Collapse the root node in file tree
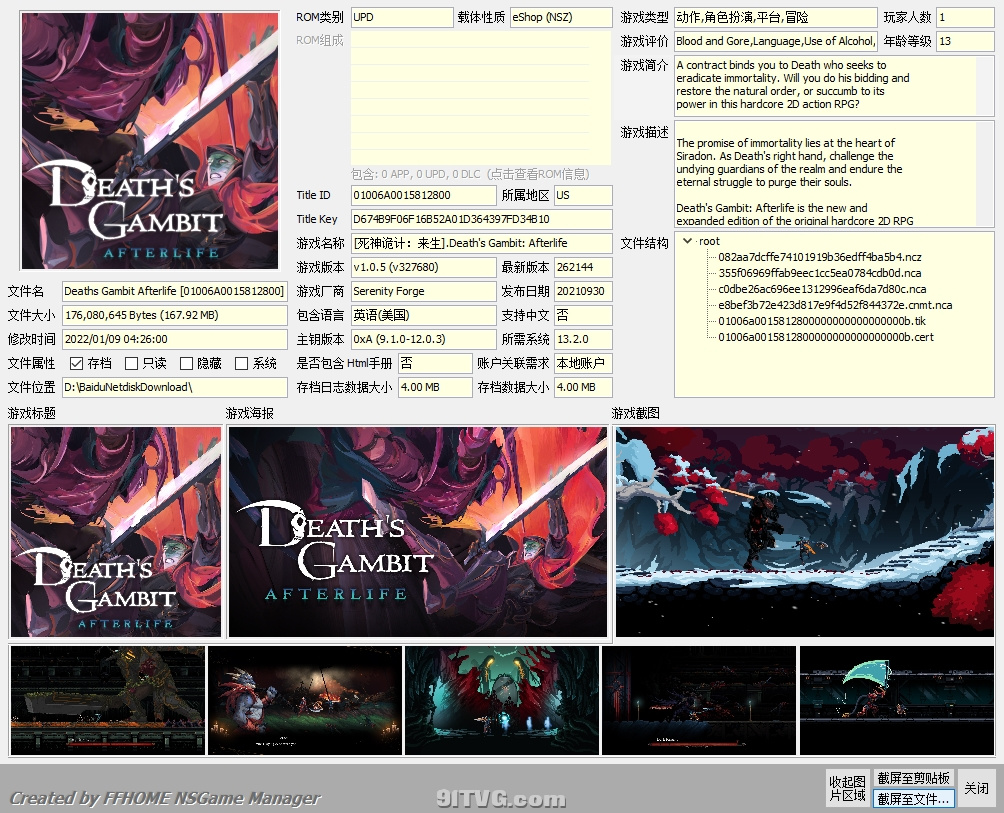Image resolution: width=1004 pixels, height=813 pixels. [x=687, y=241]
